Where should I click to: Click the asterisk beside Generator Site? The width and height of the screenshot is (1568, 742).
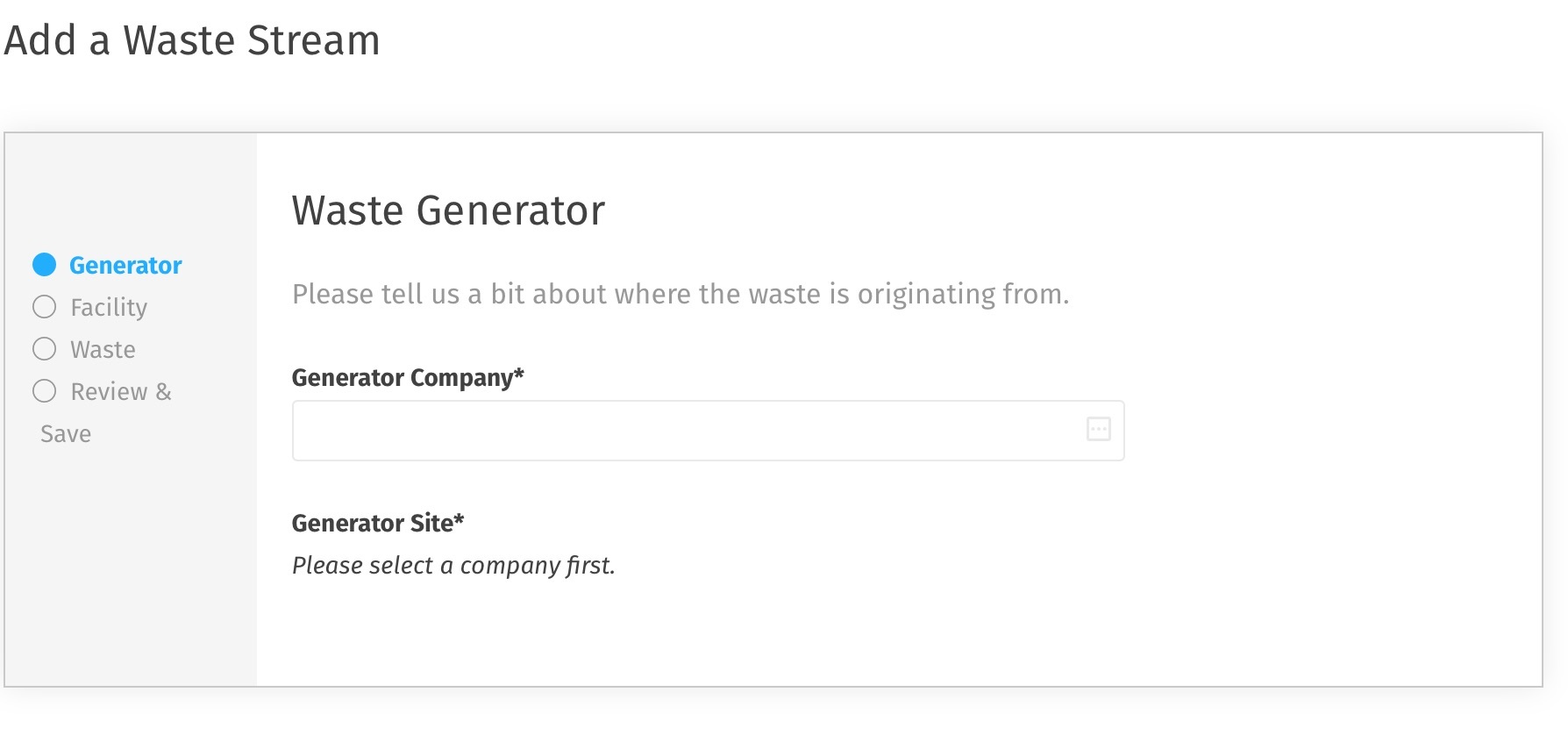click(x=459, y=519)
